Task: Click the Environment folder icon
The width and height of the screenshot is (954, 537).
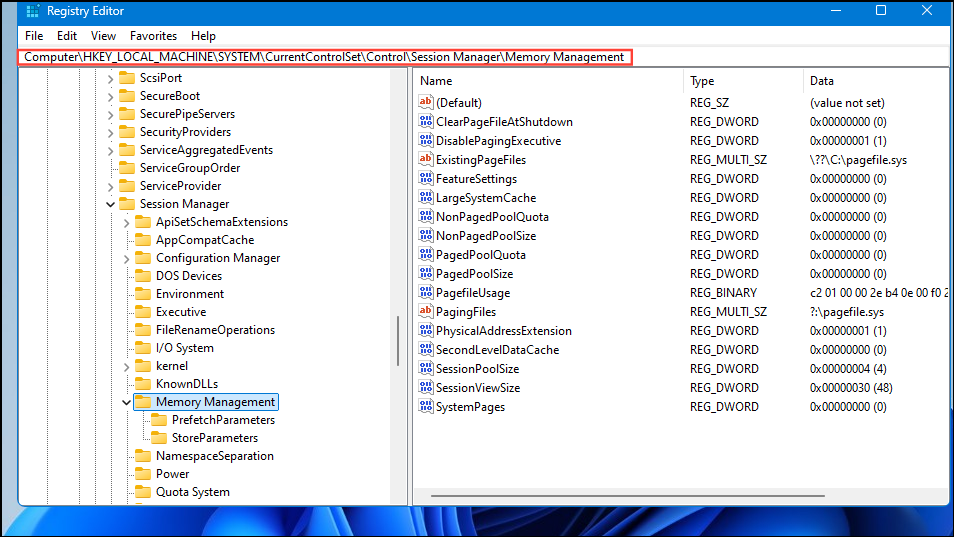Action: 143,294
